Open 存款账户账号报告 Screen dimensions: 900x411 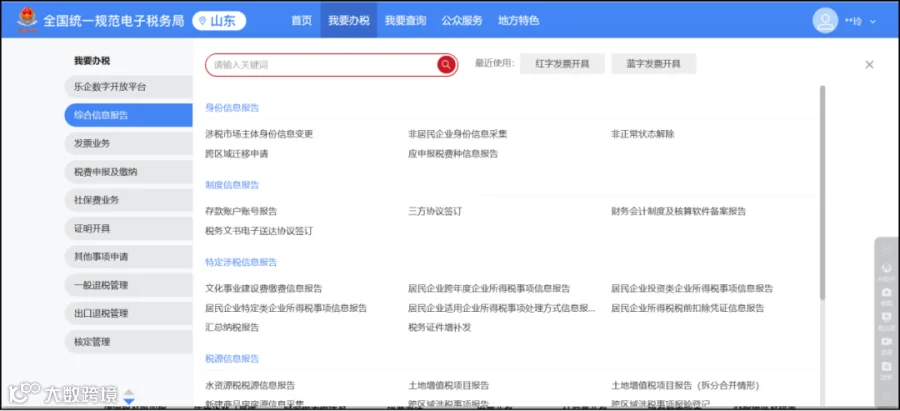pyautogui.click(x=241, y=211)
